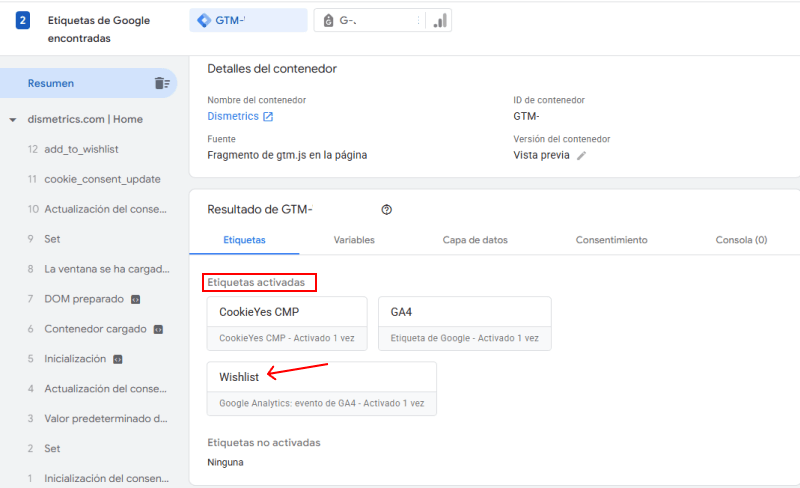This screenshot has height=488, width=800.
Task: Click the Etiquetas no activadas heading
Action: pyautogui.click(x=264, y=443)
